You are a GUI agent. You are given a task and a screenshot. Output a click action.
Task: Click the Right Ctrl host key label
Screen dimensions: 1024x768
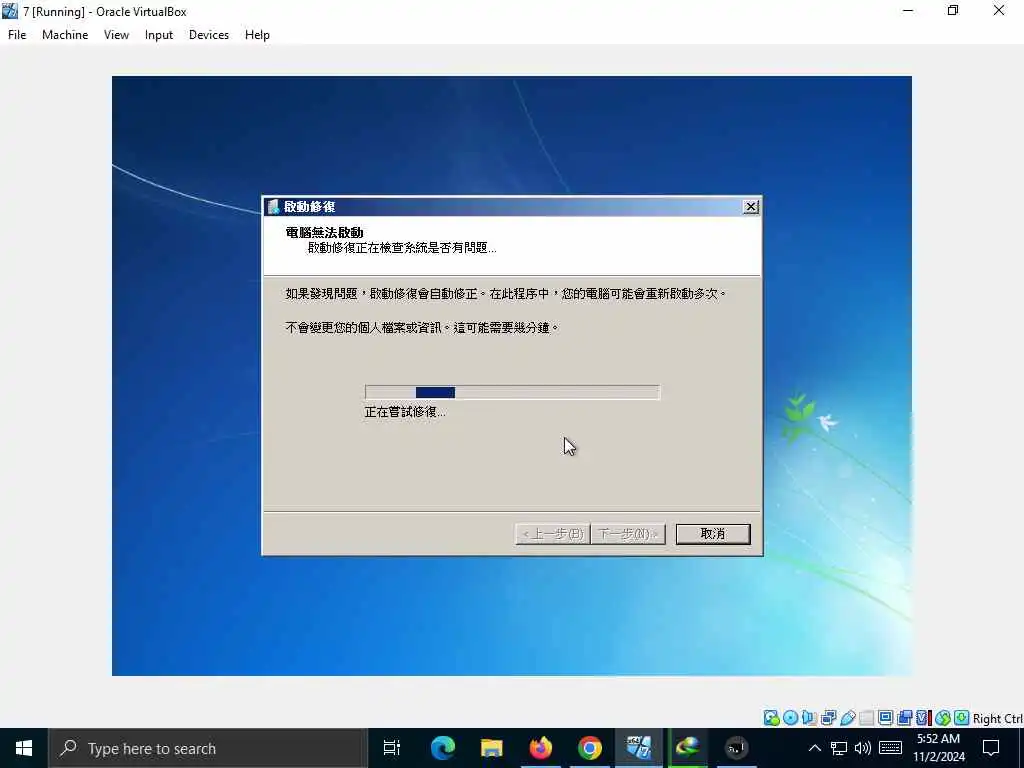coord(998,718)
